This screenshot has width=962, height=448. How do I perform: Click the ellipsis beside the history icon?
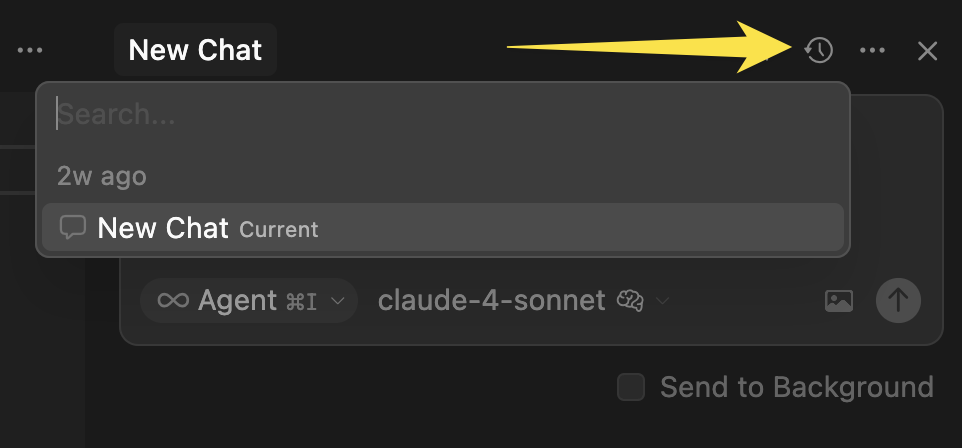[x=872, y=50]
